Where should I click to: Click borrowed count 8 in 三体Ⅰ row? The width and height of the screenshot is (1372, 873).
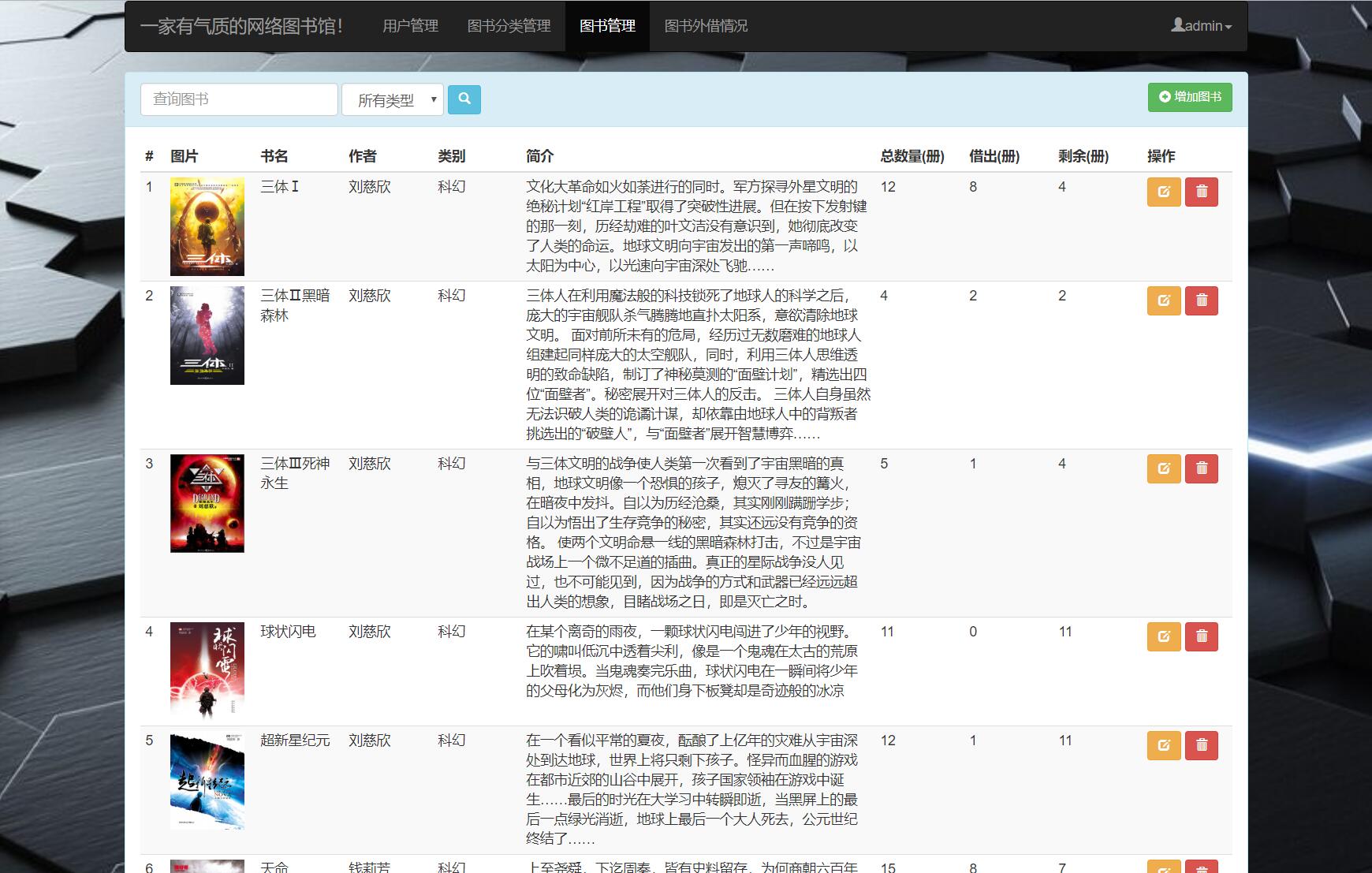coord(973,187)
